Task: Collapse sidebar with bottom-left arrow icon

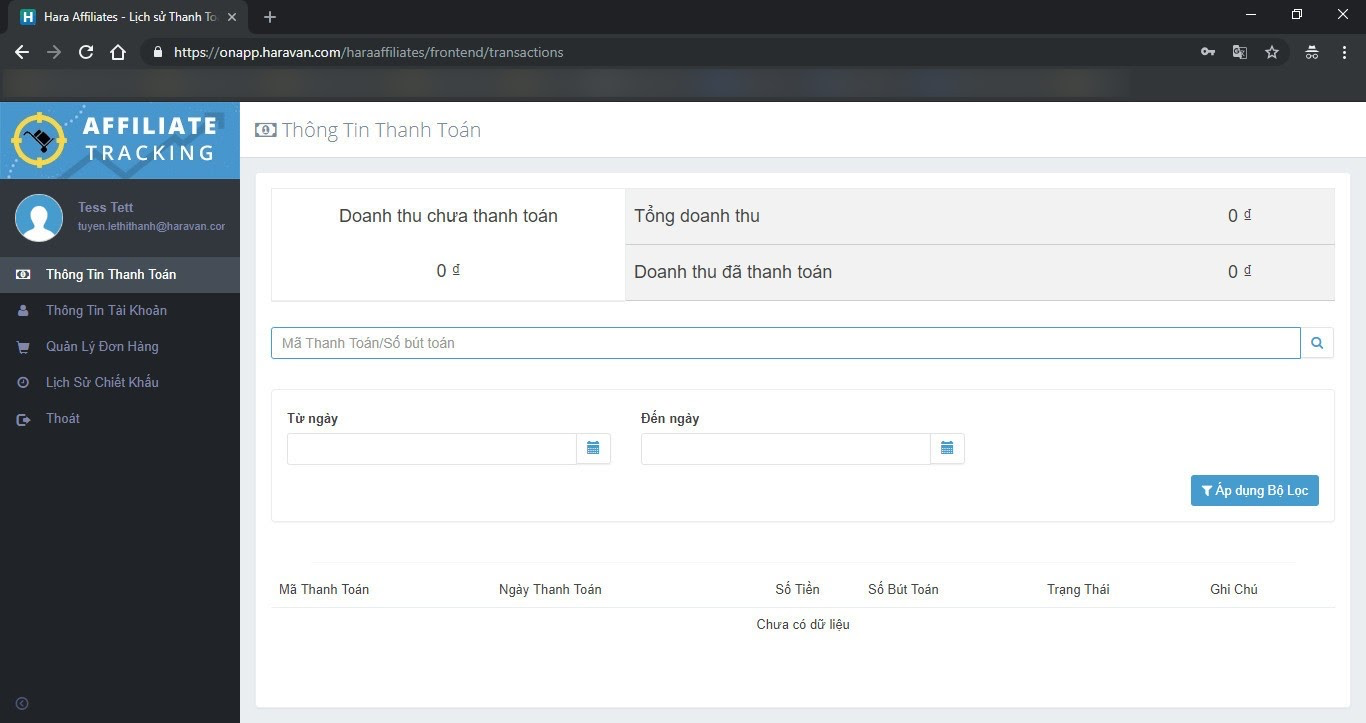Action: click(x=22, y=704)
